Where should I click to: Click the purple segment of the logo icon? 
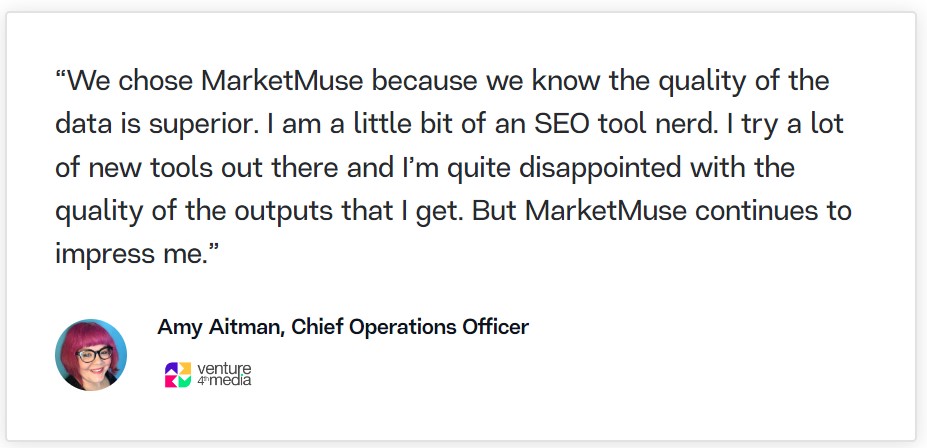(171, 368)
